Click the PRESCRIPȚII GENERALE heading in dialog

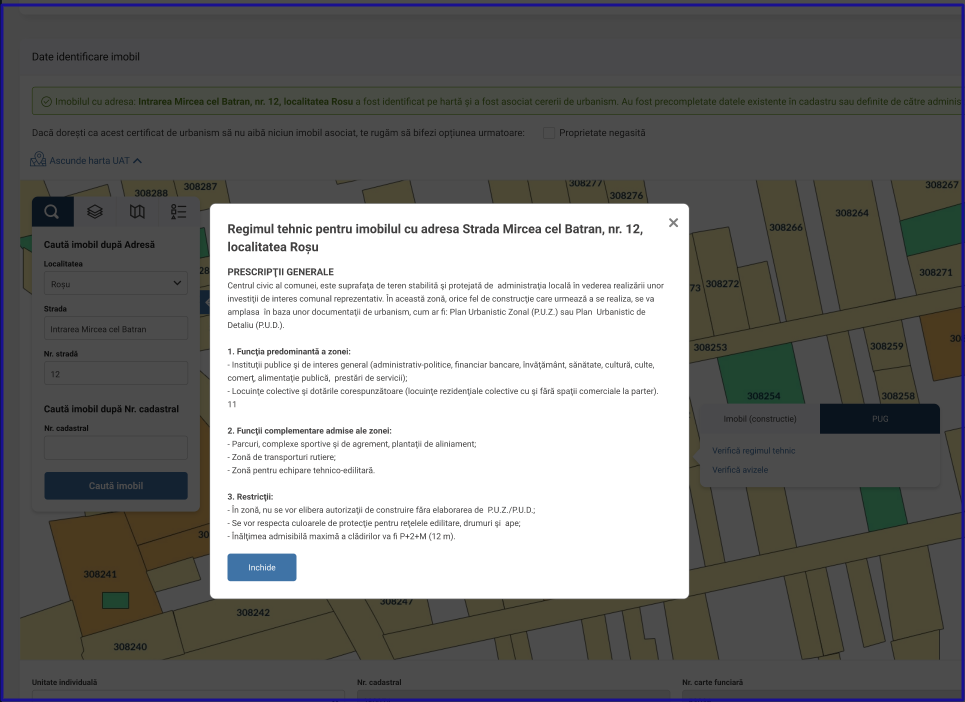(x=281, y=271)
